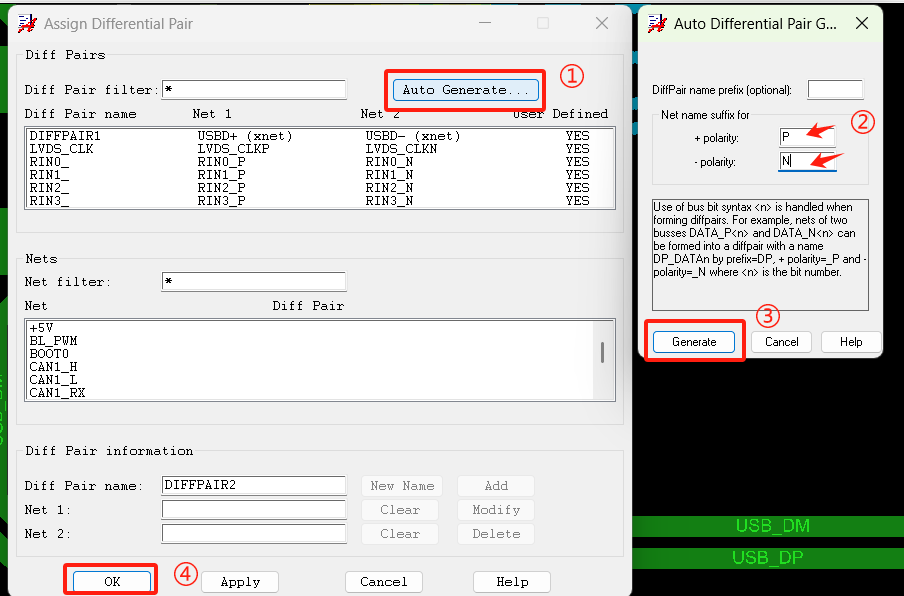This screenshot has height=596, width=904.
Task: Focus the DiffPair name prefix field
Action: coord(835,89)
